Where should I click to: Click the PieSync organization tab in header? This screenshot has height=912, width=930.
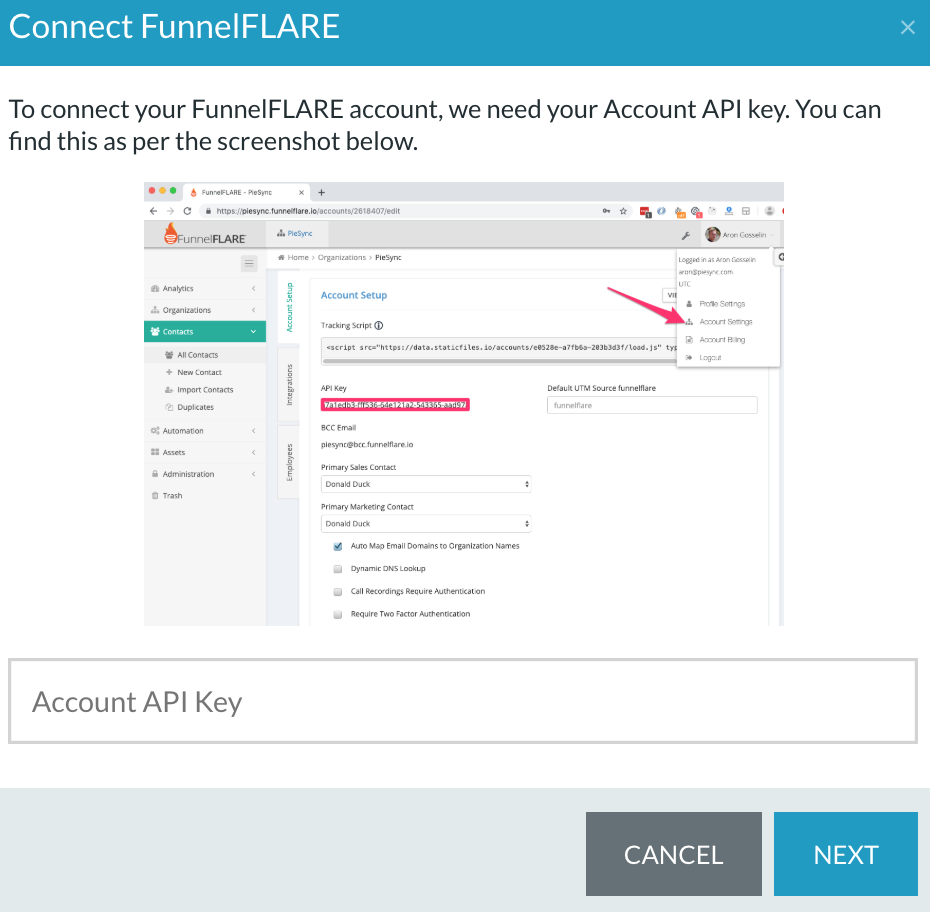pyautogui.click(x=295, y=234)
